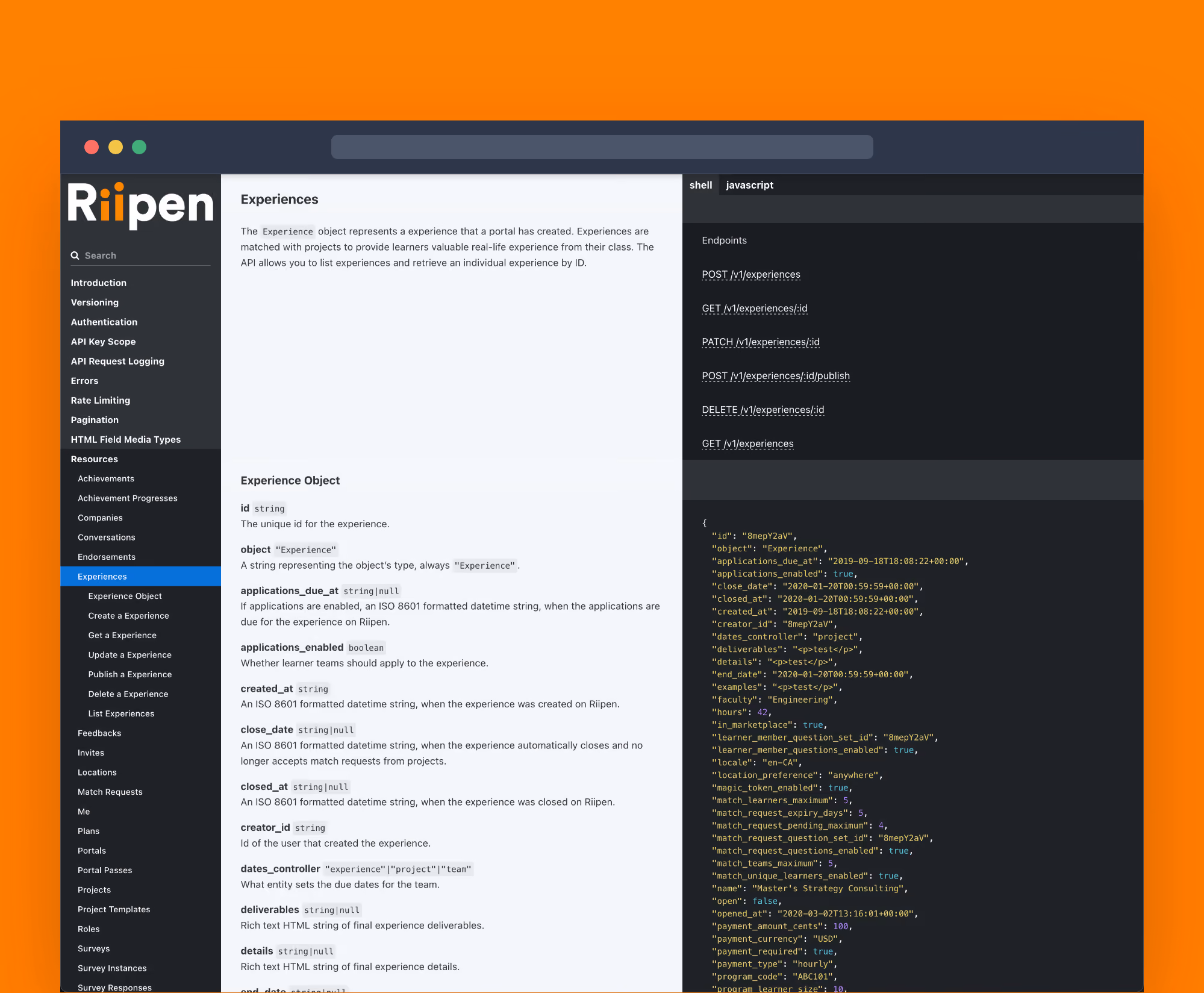This screenshot has width=1204, height=993.
Task: Click the browser address bar
Action: point(602,147)
